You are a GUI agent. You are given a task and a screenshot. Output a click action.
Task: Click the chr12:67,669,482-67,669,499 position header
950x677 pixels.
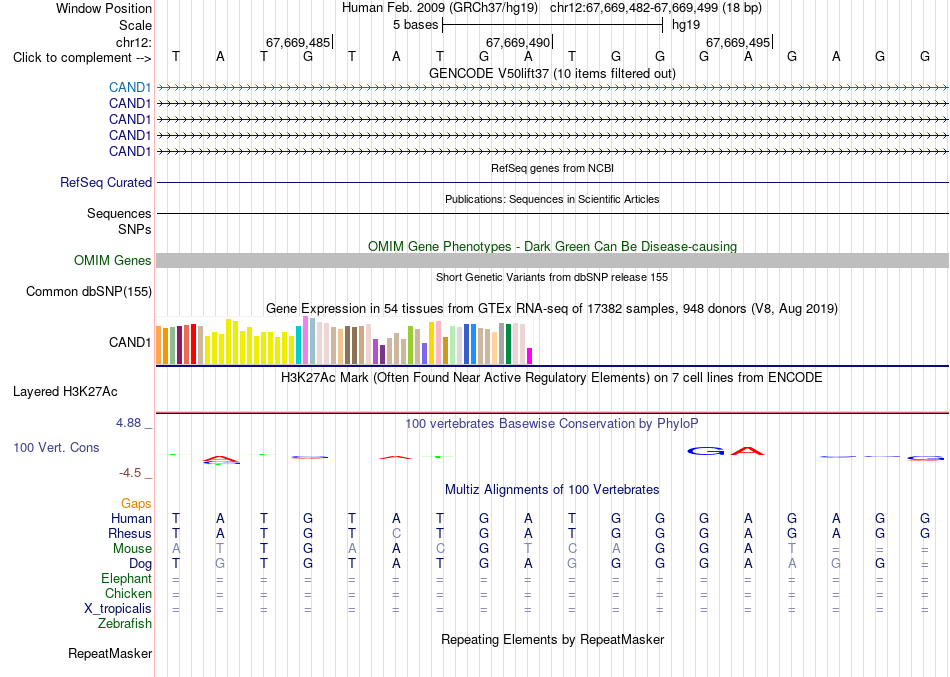click(x=656, y=8)
